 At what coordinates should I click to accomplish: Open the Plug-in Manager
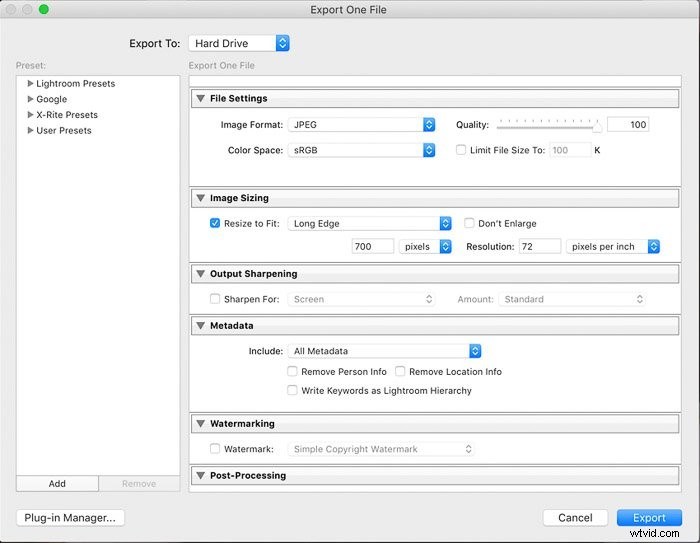[x=71, y=517]
